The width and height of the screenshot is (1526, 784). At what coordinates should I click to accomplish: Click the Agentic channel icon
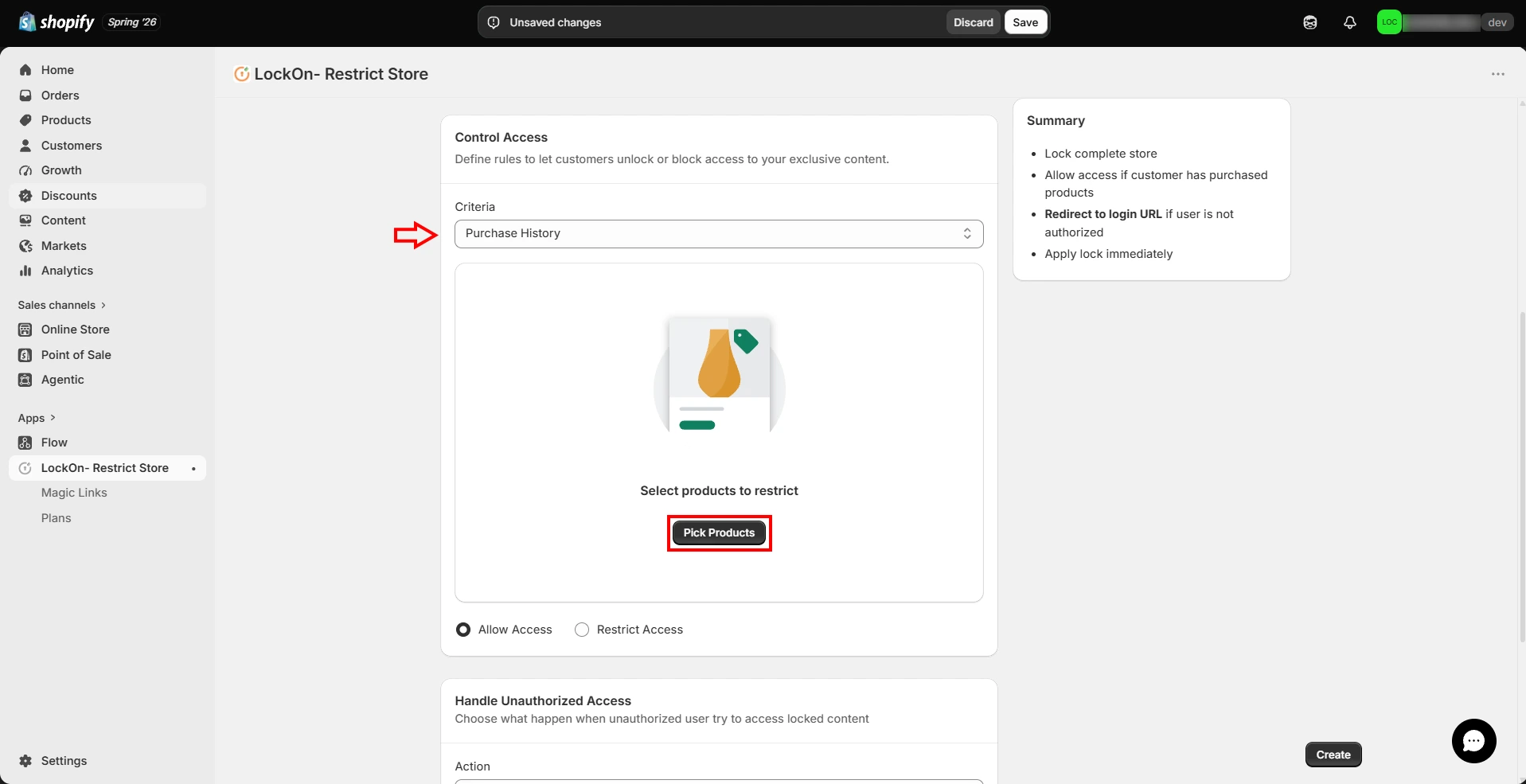[25, 380]
